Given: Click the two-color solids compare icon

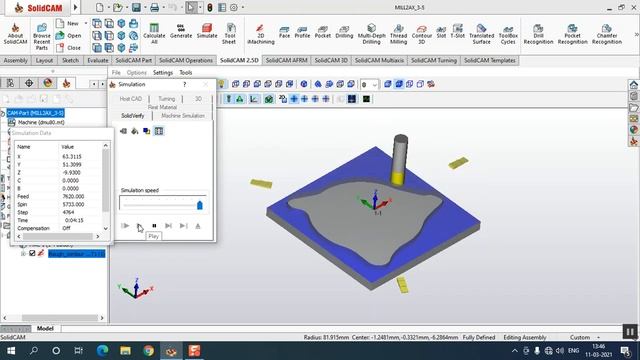Looking at the screenshot, I should tap(147, 131).
